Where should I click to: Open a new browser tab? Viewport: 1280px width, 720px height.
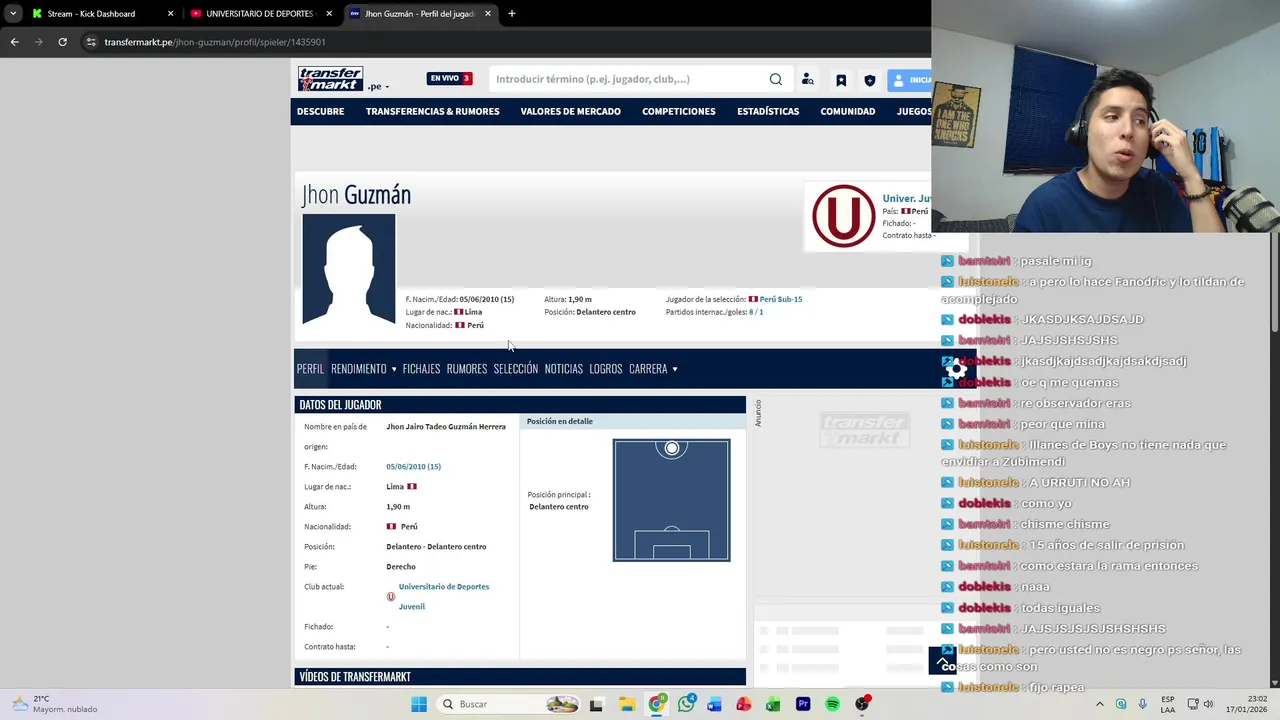coord(512,14)
